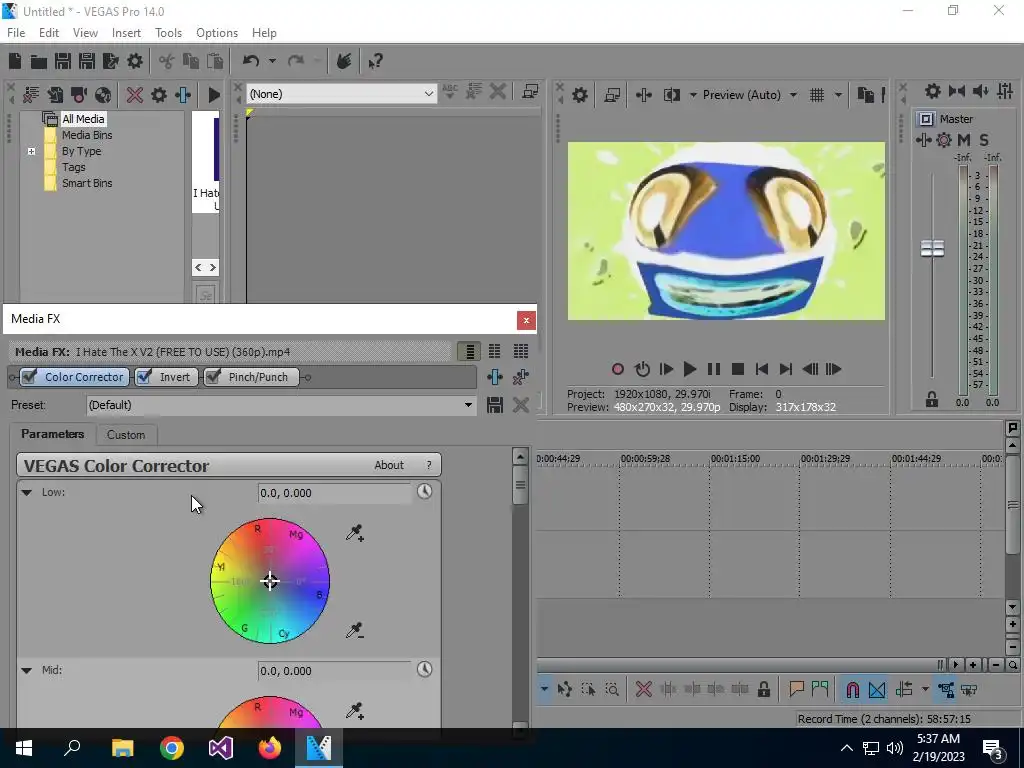Open Project Properties gear icon in main toolbar

tap(135, 61)
